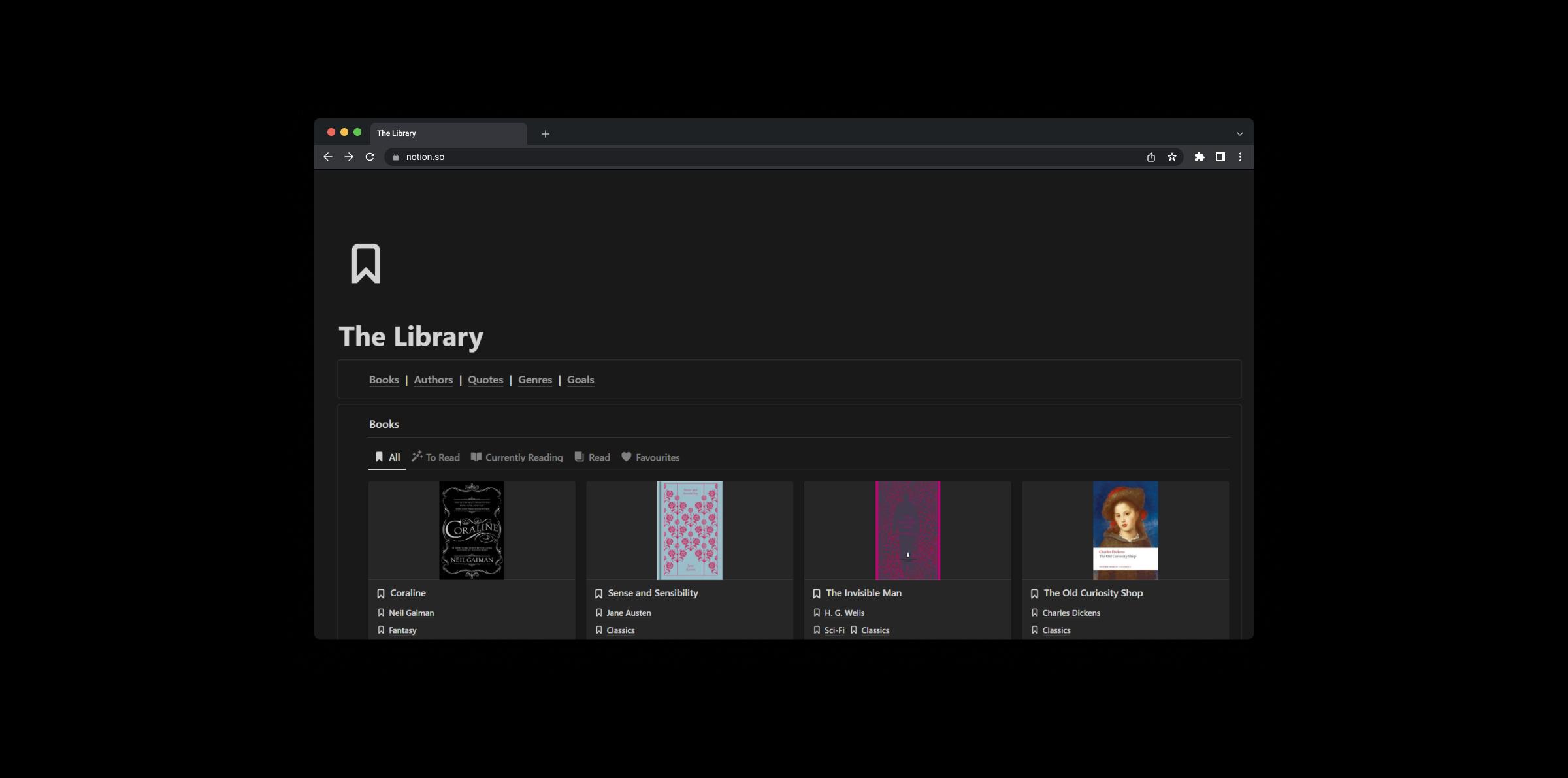Switch to the Read tab
Screen dimensions: 1568x778
click(x=593, y=457)
